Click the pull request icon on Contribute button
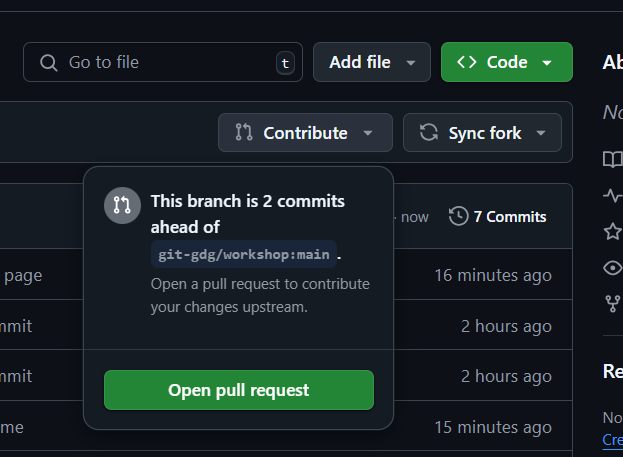 tap(244, 132)
